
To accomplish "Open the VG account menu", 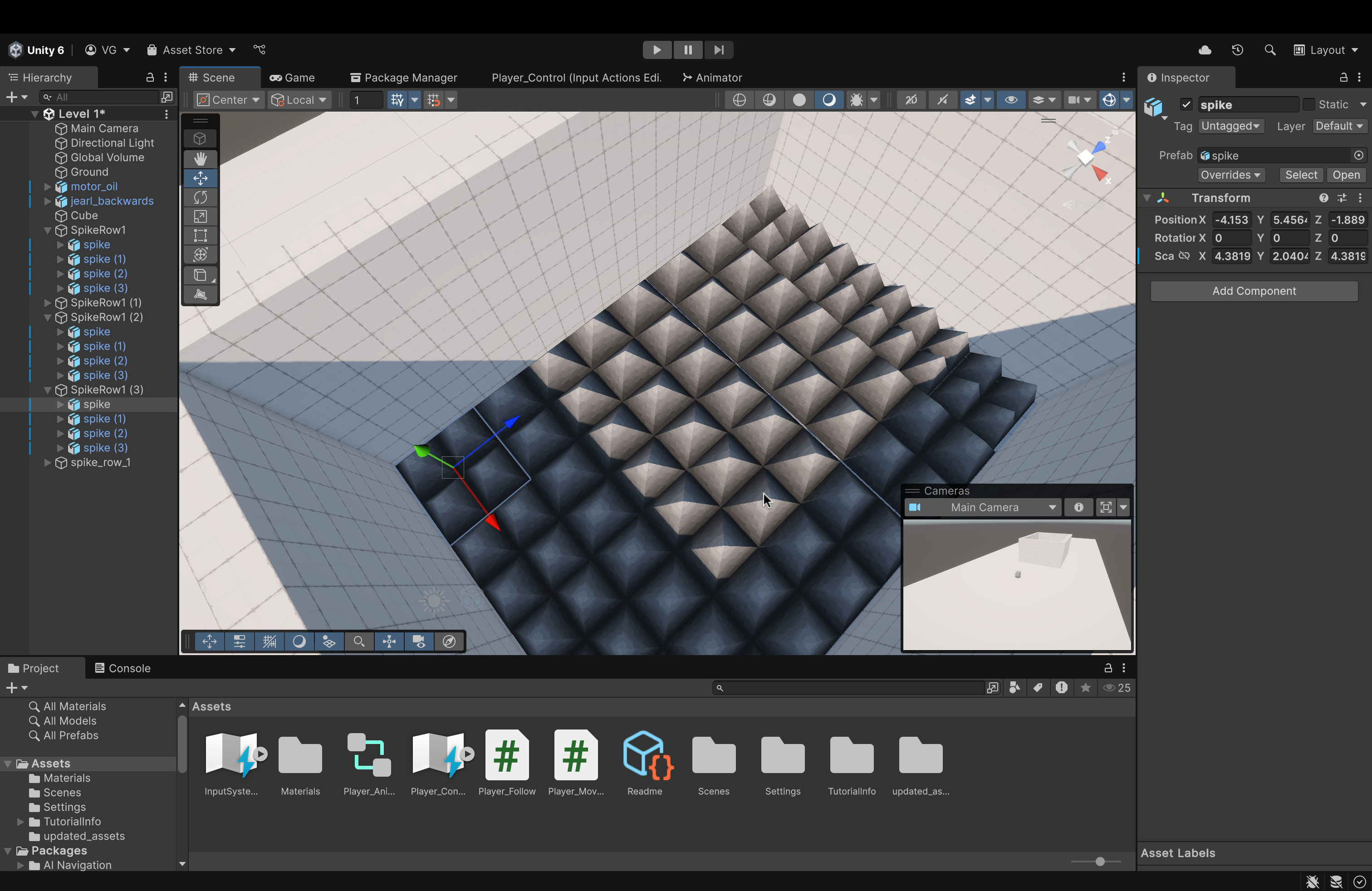I will pyautogui.click(x=107, y=50).
